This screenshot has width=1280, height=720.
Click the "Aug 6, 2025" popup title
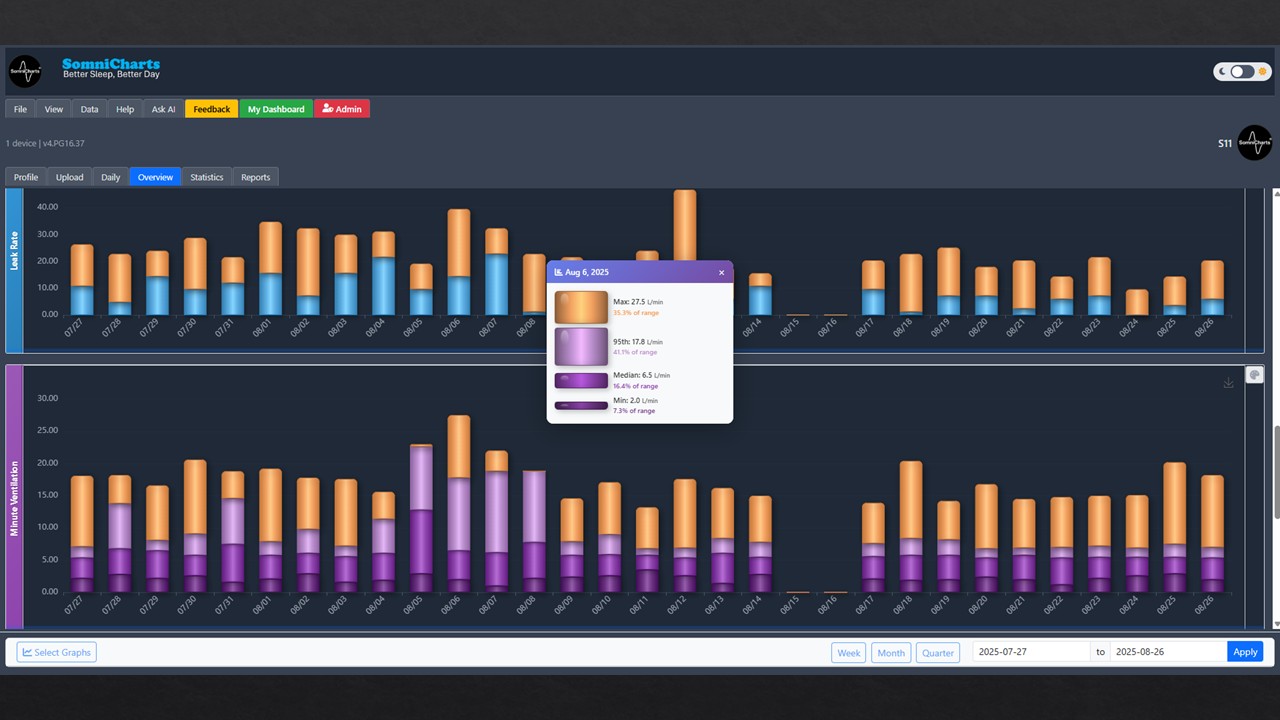[587, 272]
